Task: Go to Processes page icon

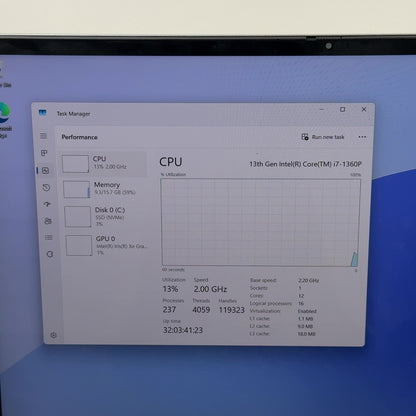Action: coord(44,153)
